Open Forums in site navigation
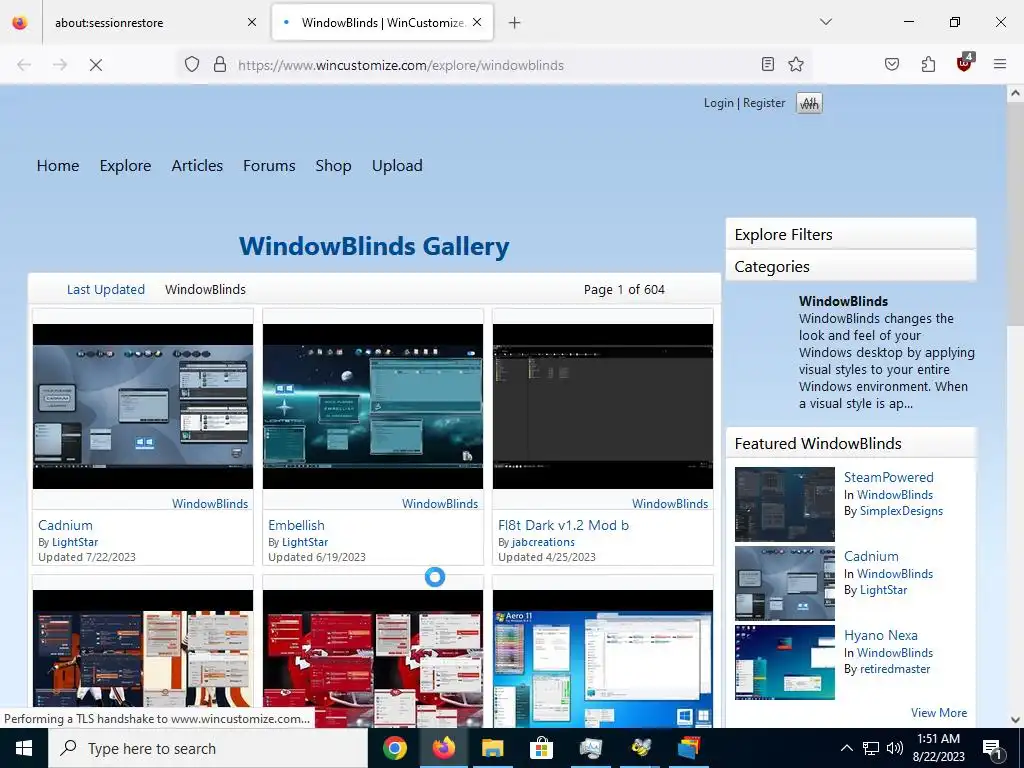Viewport: 1024px width, 768px height. point(269,166)
